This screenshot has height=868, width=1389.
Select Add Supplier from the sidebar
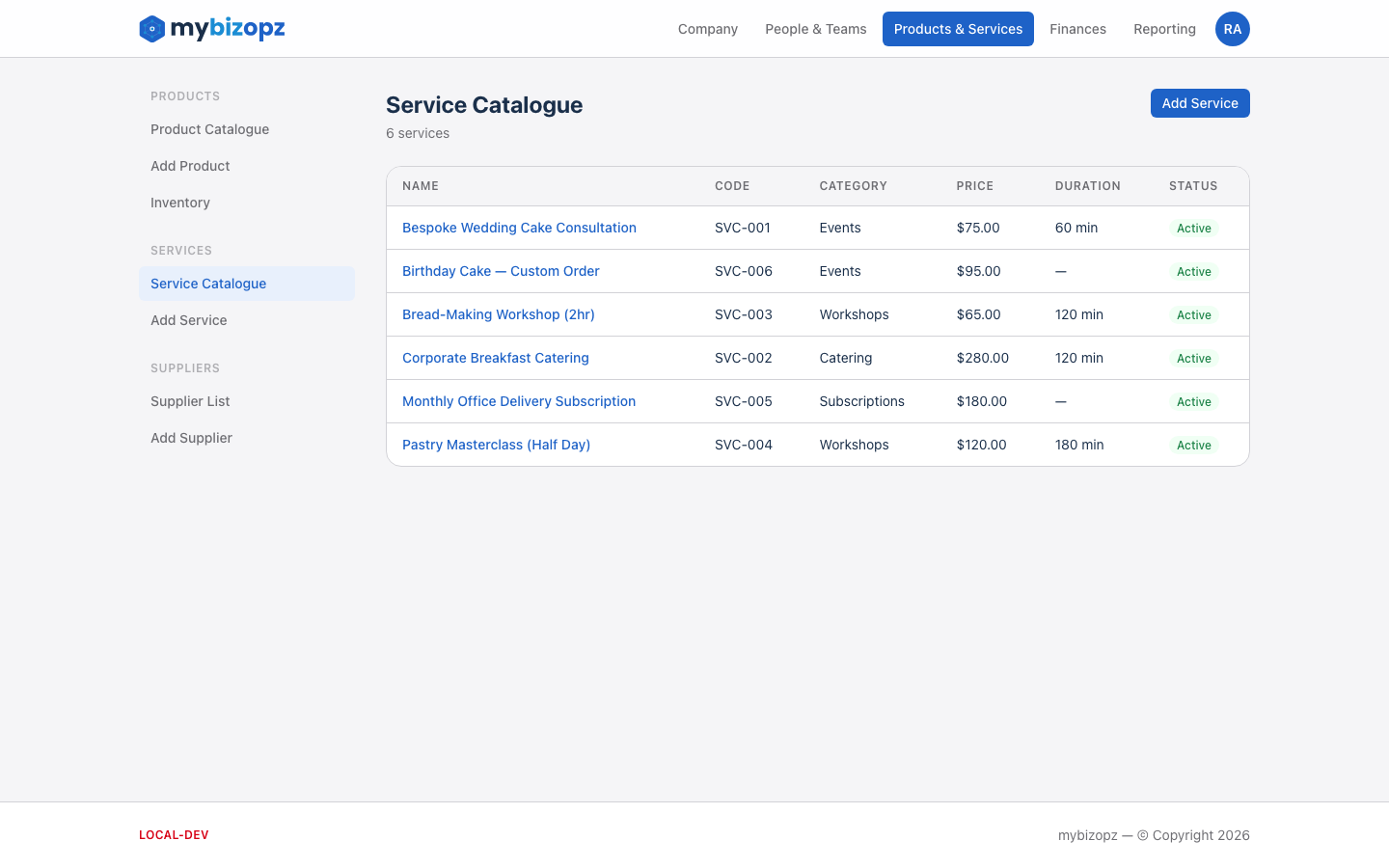coord(191,438)
